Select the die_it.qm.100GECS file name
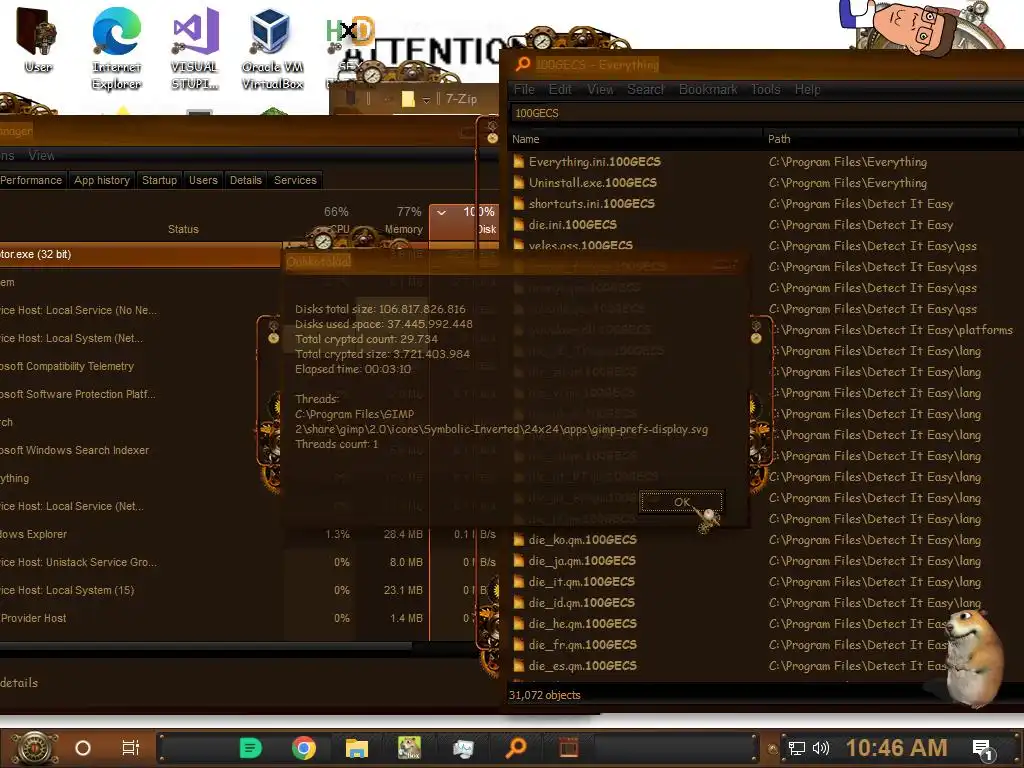Viewport: 1024px width, 768px height. tap(582, 582)
